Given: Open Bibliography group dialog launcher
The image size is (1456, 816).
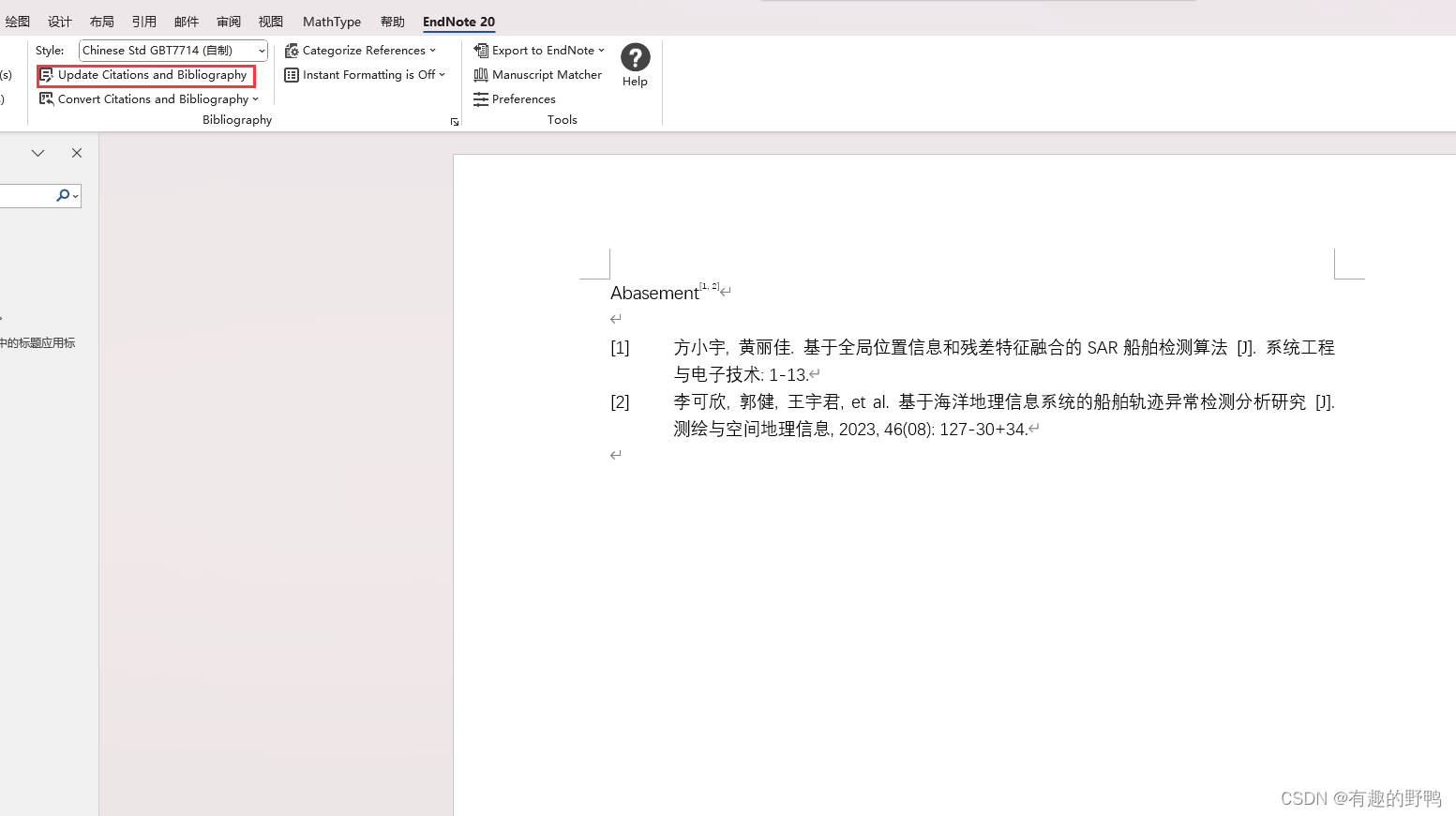Looking at the screenshot, I should point(455,122).
